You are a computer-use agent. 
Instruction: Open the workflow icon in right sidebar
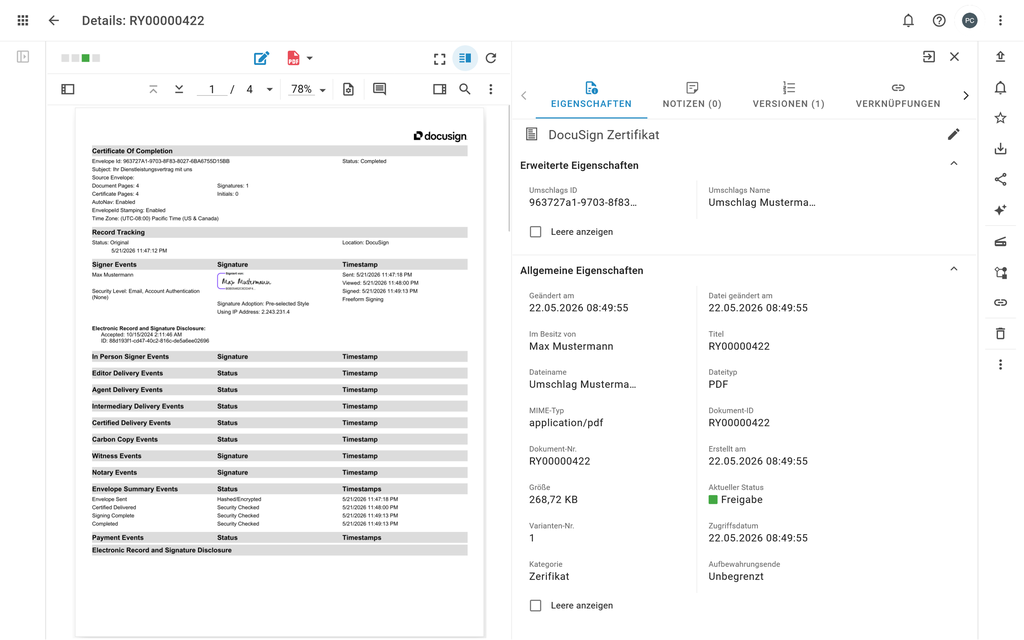coord(1000,272)
